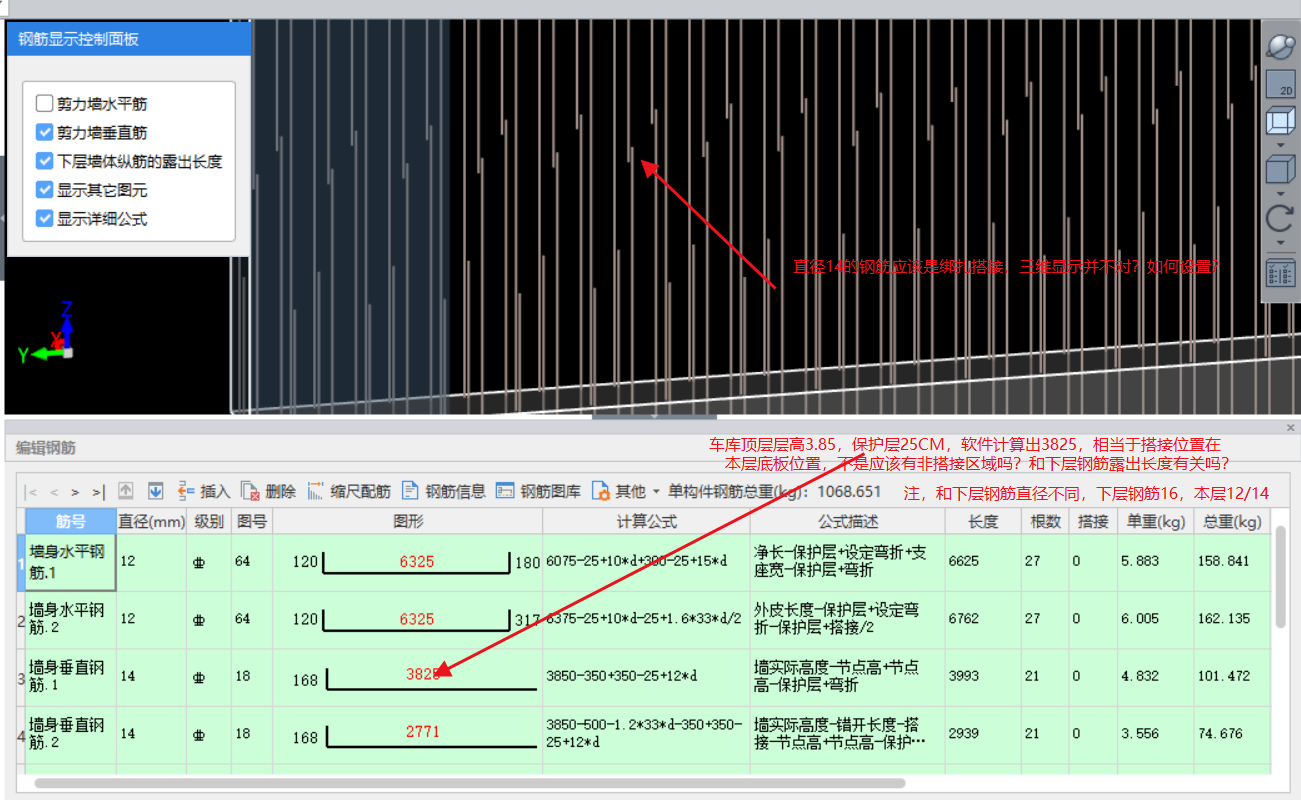Go to next record arrow

[75, 492]
